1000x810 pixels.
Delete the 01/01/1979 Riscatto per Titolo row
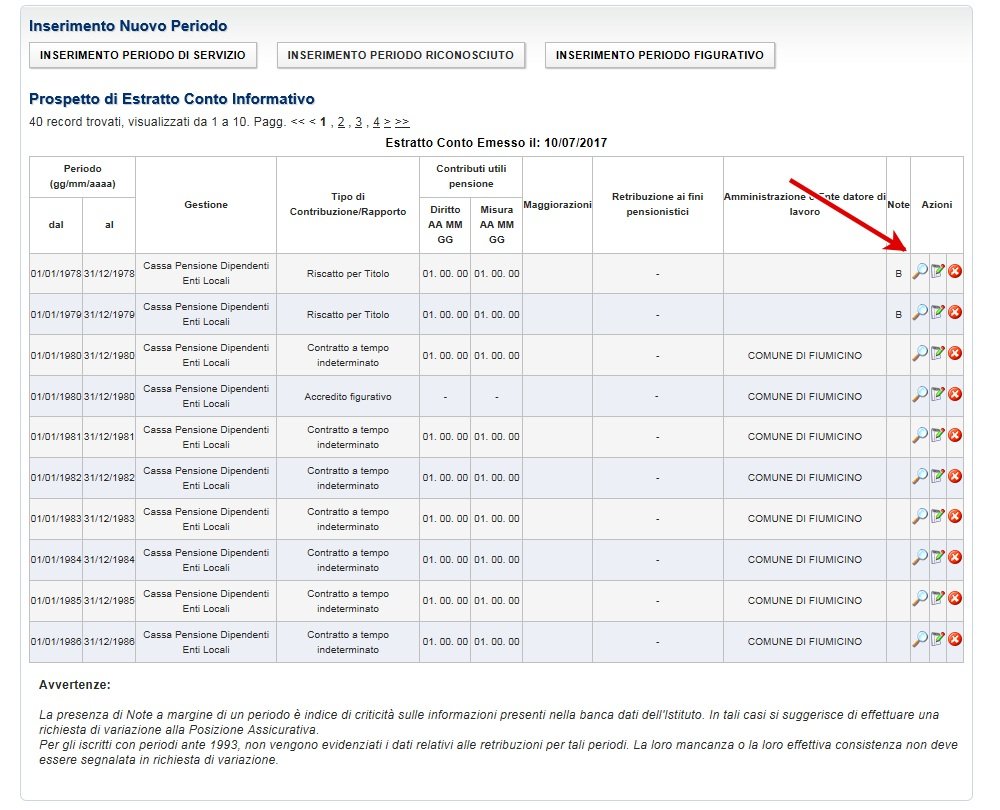pyautogui.click(x=955, y=313)
